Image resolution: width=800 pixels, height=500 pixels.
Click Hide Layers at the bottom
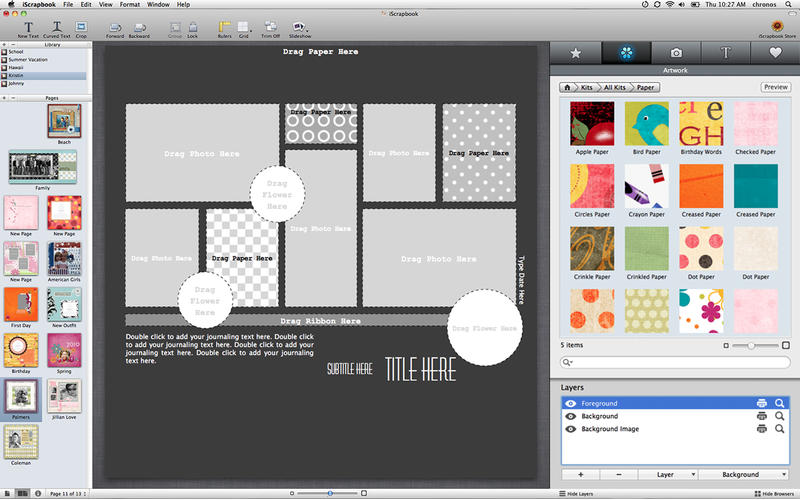(580, 494)
